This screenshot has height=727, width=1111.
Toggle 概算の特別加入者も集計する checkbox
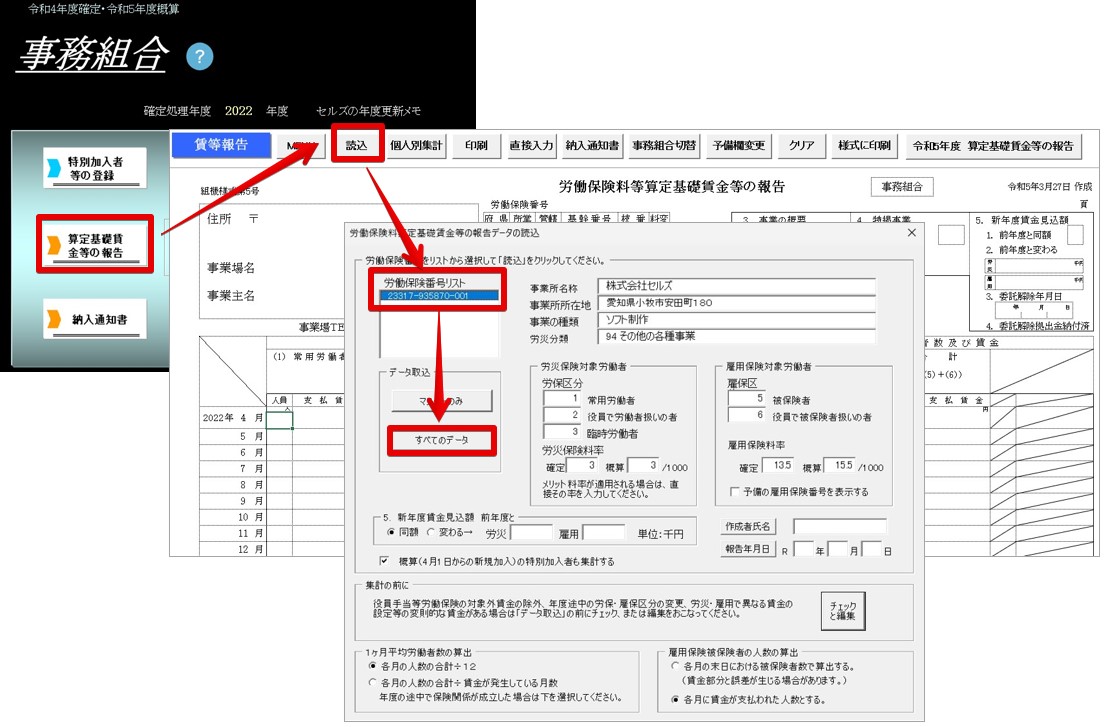click(384, 560)
